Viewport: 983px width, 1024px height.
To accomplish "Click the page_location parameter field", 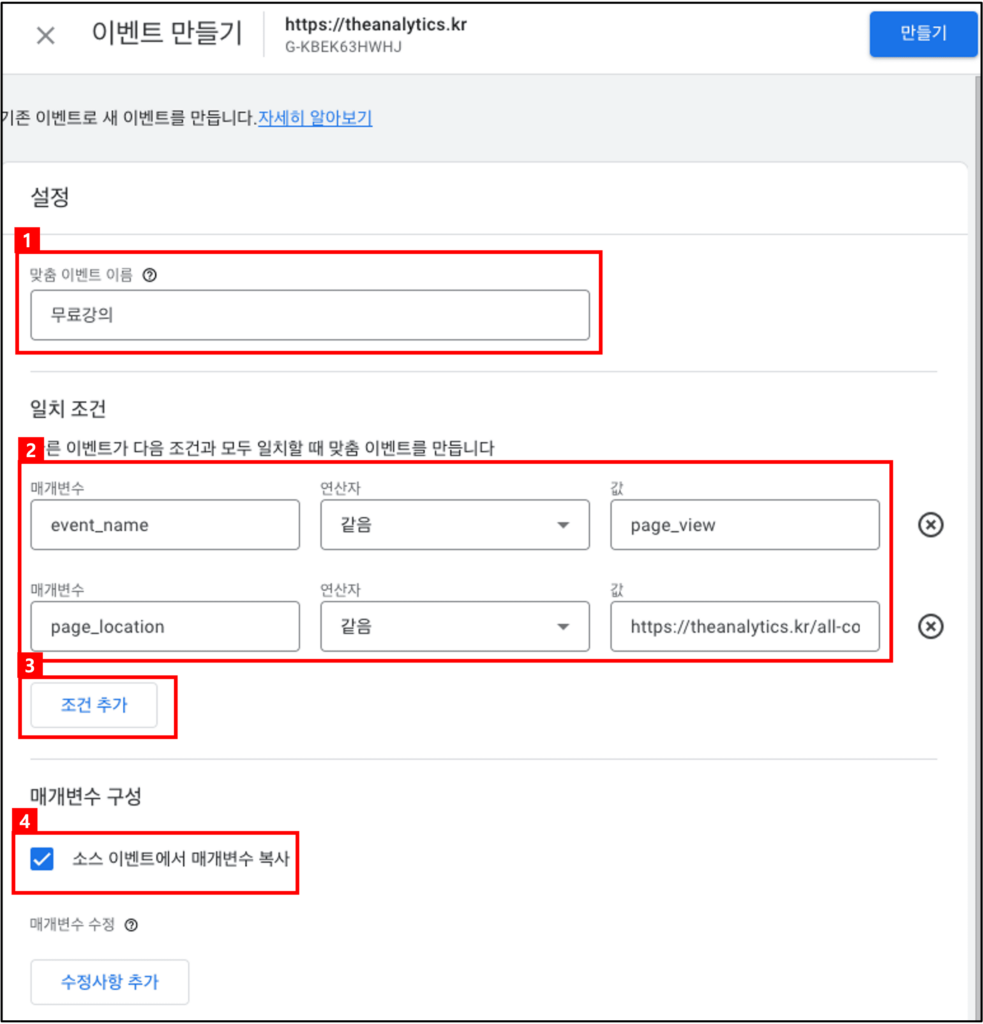I will tap(165, 627).
